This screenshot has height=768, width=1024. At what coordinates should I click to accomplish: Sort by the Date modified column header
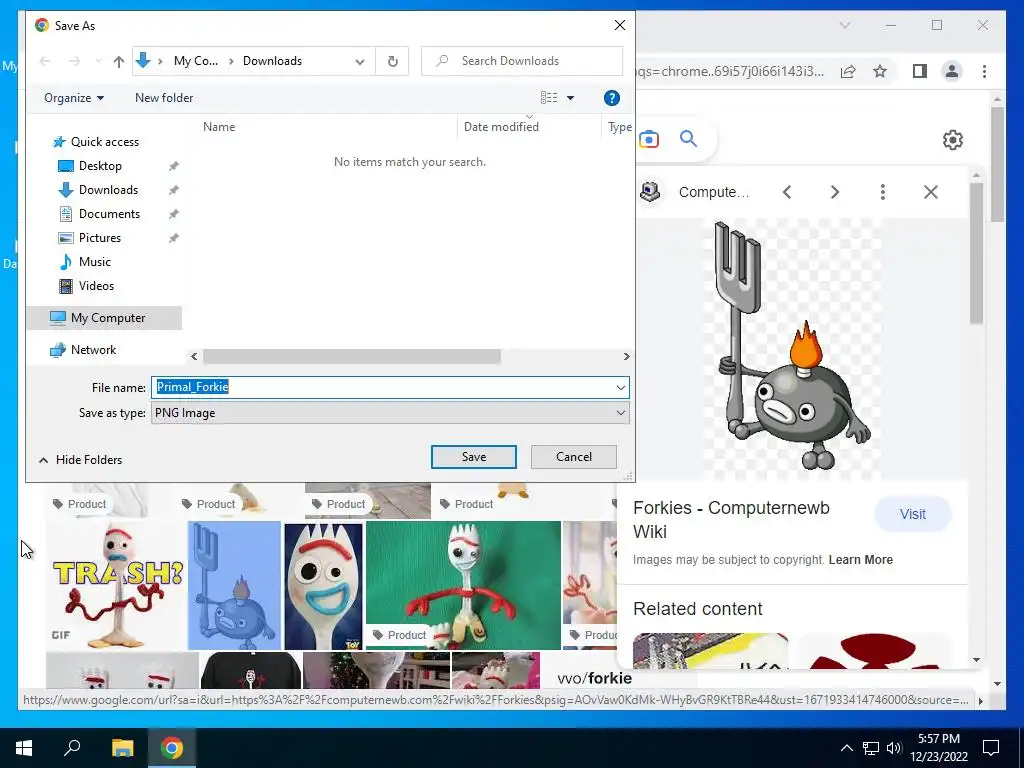[501, 127]
